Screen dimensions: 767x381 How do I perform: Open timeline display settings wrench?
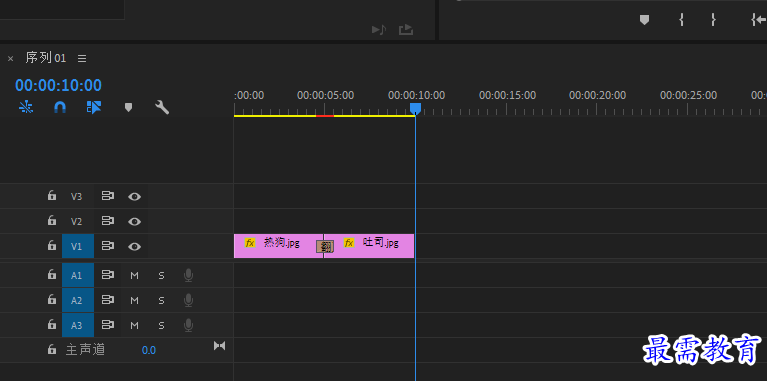coord(162,107)
